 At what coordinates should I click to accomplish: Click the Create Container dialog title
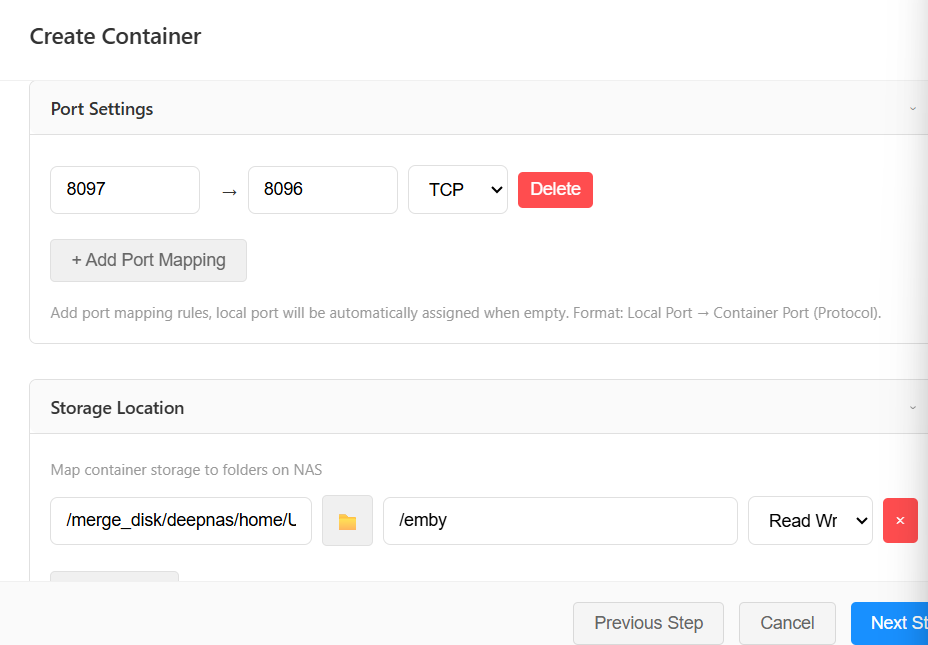115,37
